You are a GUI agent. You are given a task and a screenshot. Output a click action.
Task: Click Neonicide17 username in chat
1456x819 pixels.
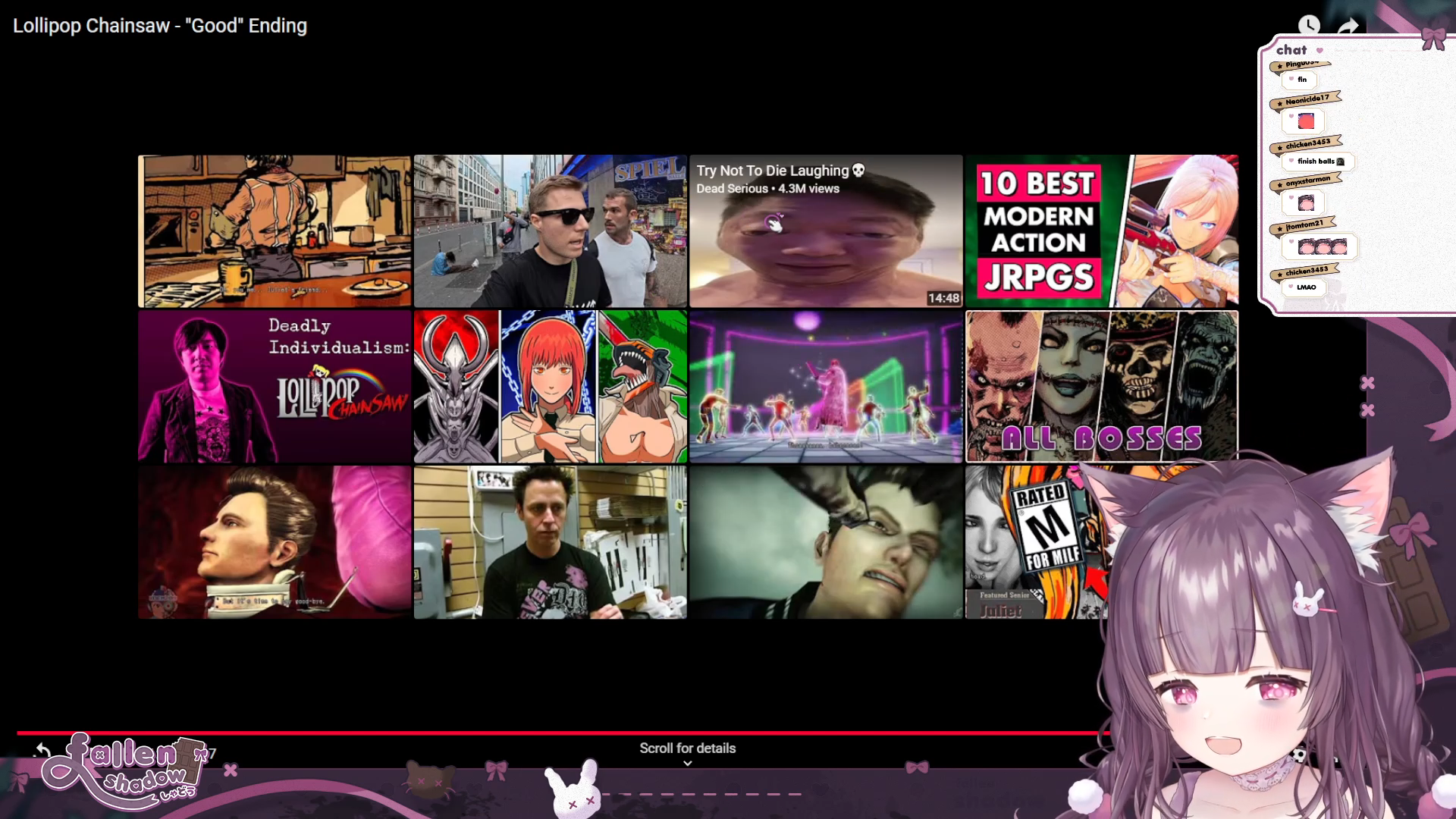pyautogui.click(x=1307, y=99)
